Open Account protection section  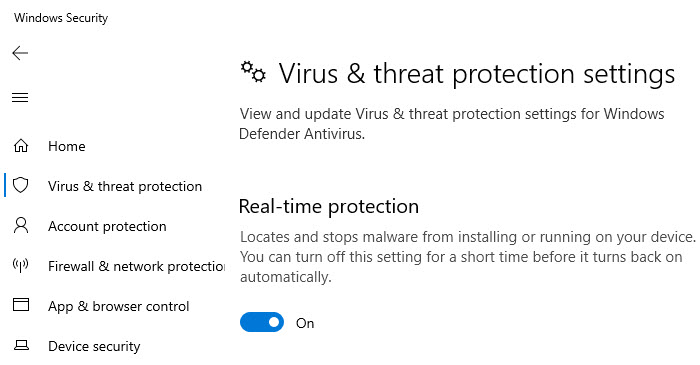pos(107,226)
